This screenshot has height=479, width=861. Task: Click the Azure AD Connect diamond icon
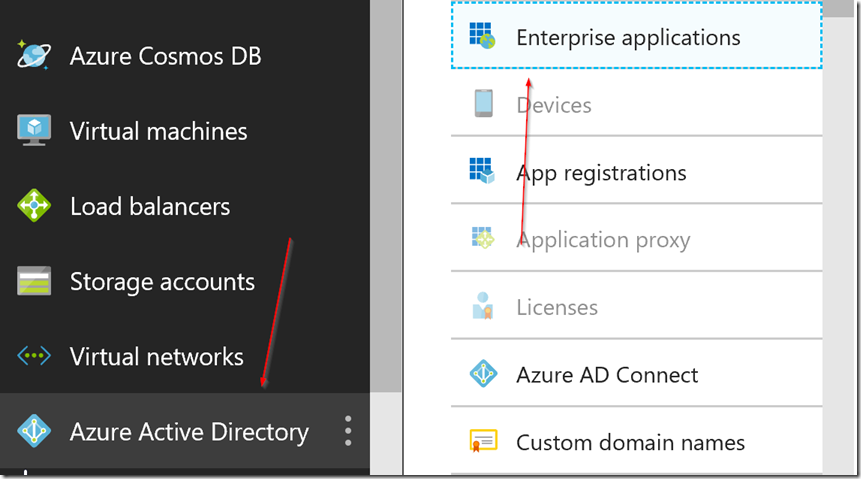pos(484,374)
